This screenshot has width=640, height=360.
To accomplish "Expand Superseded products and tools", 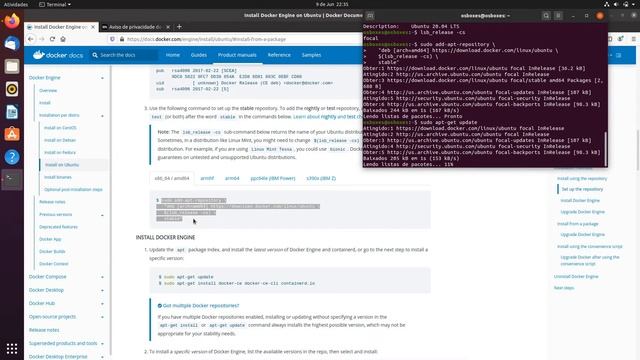I will tap(102, 344).
